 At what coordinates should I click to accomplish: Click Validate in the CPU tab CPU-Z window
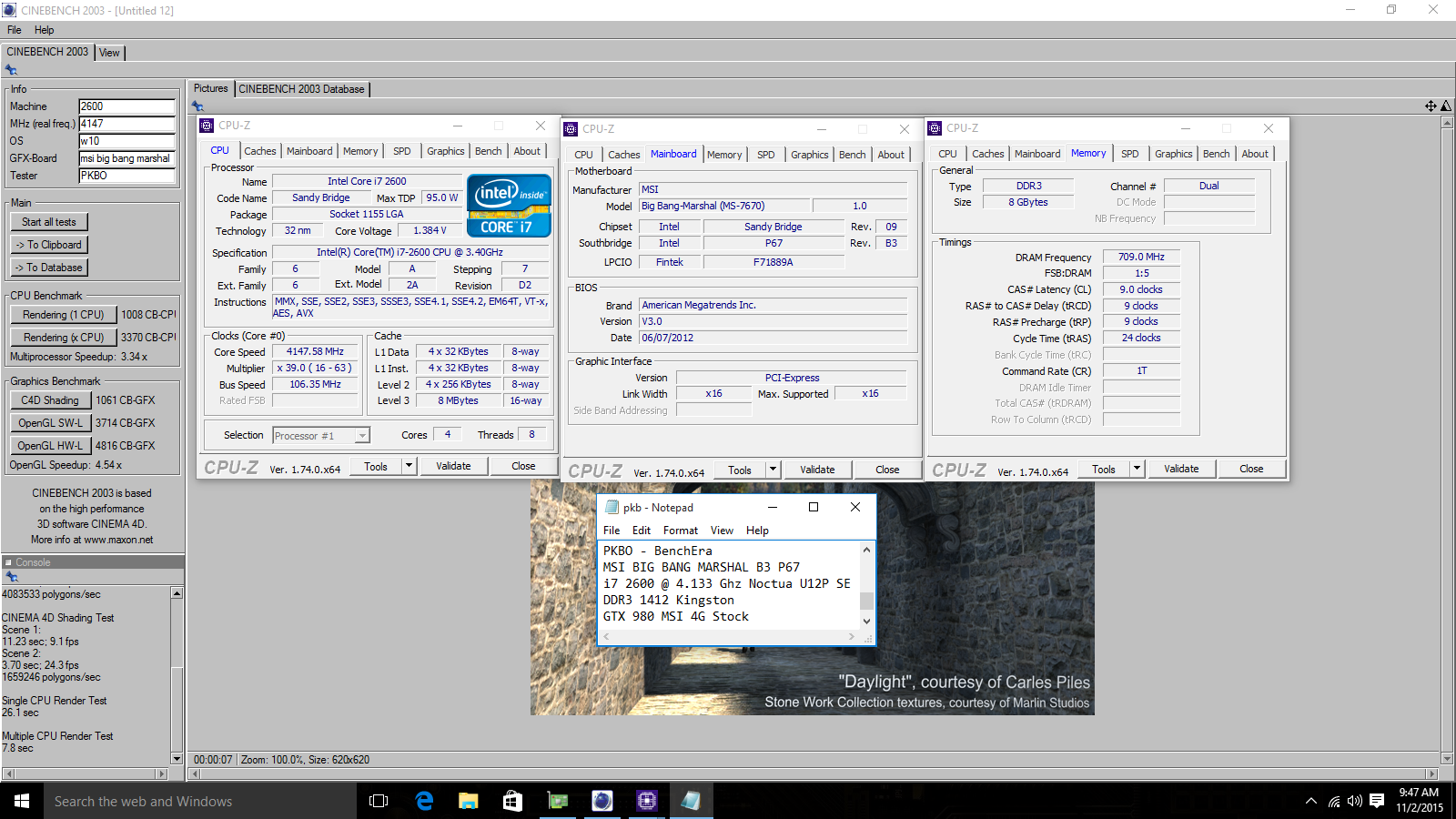click(x=453, y=466)
